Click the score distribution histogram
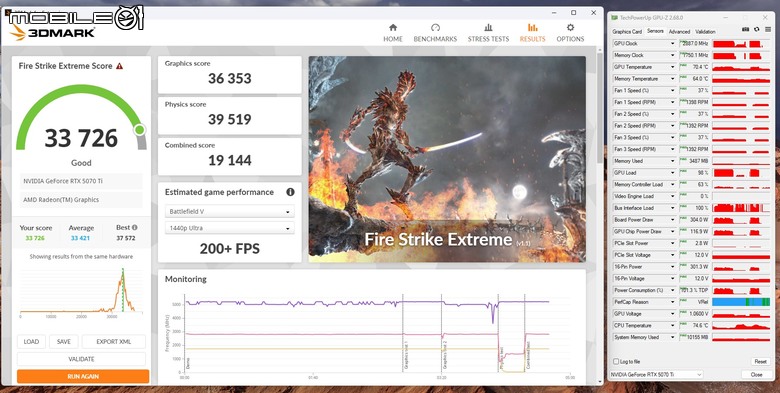The height and width of the screenshot is (393, 780). (x=81, y=291)
